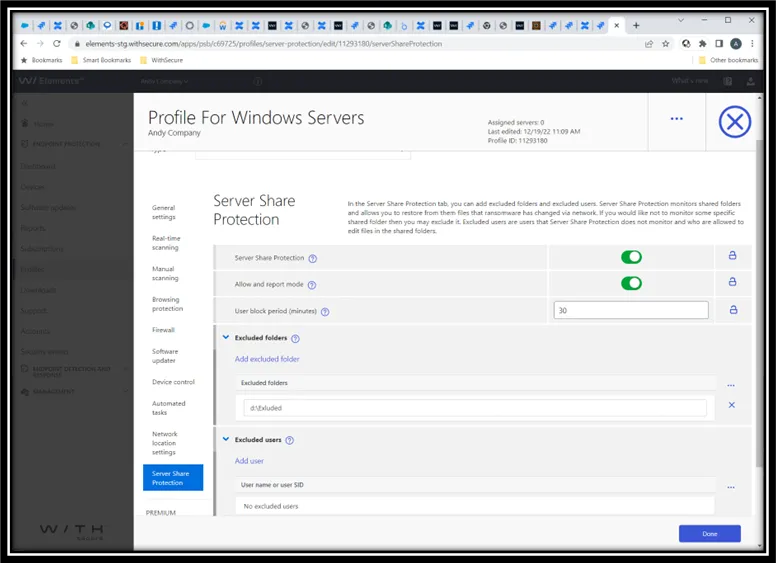The image size is (776, 563).
Task: Go back in the browser
Action: point(23,44)
